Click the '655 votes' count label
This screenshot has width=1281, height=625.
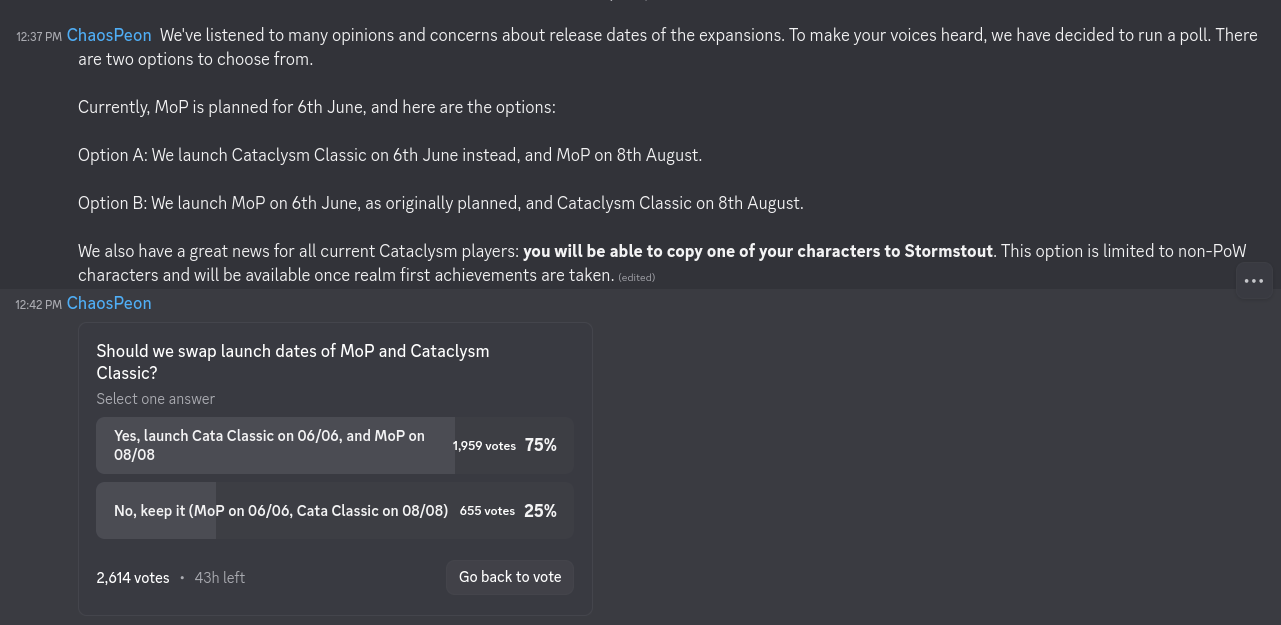487,511
